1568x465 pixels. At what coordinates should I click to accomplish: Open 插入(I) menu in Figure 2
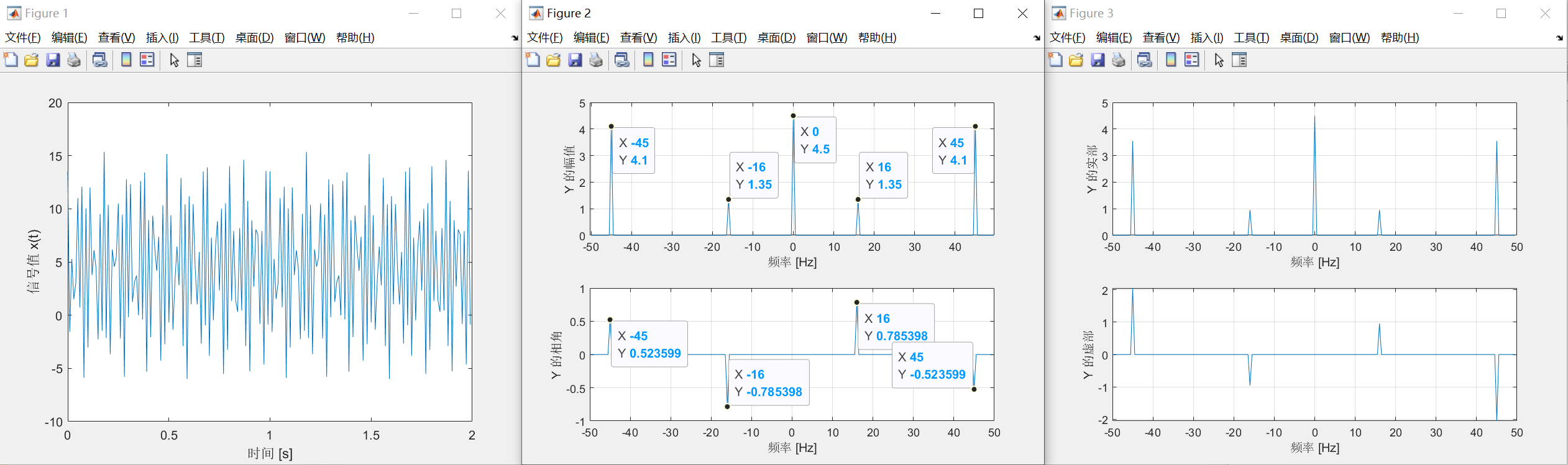coord(684,37)
